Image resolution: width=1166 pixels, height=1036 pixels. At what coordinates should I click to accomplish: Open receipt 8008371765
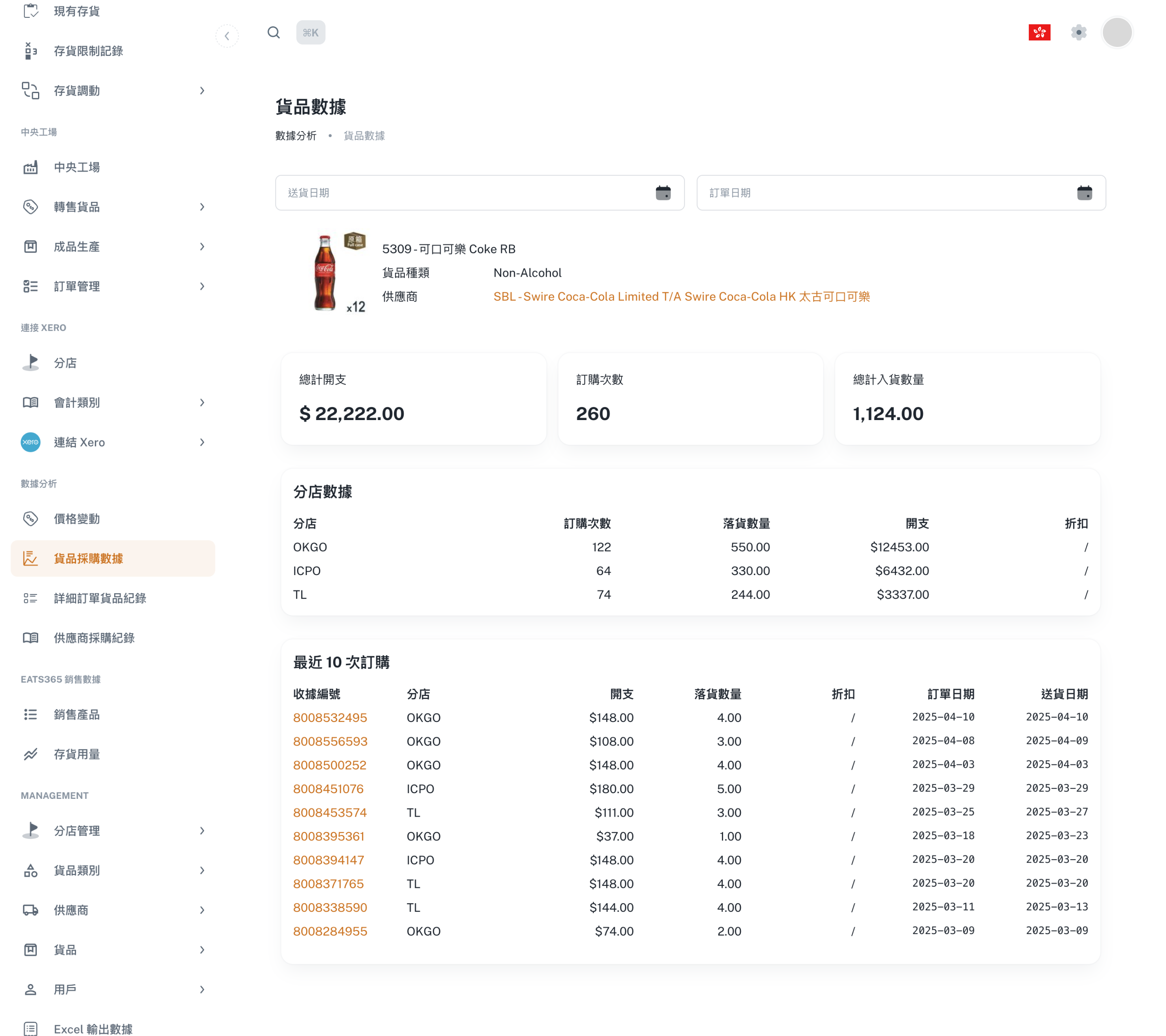coord(329,884)
